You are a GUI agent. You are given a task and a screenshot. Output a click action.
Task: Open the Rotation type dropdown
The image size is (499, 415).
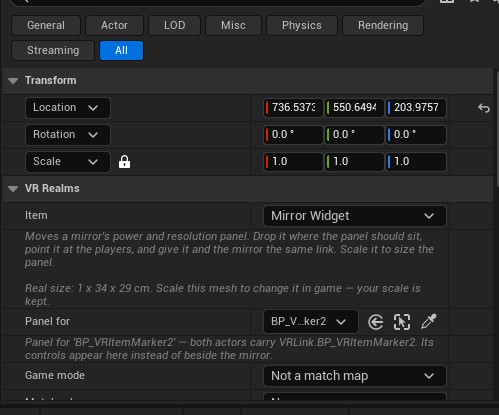68,135
